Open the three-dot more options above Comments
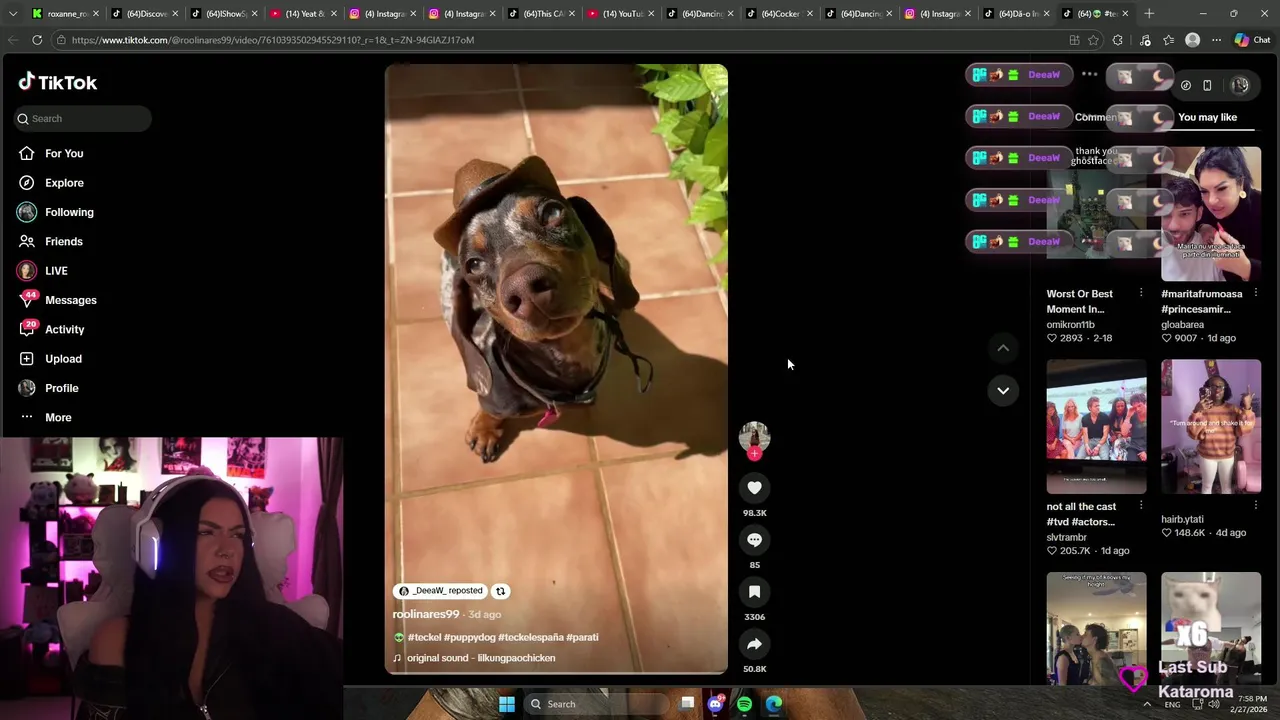Viewport: 1280px width, 720px height. pyautogui.click(x=1089, y=74)
